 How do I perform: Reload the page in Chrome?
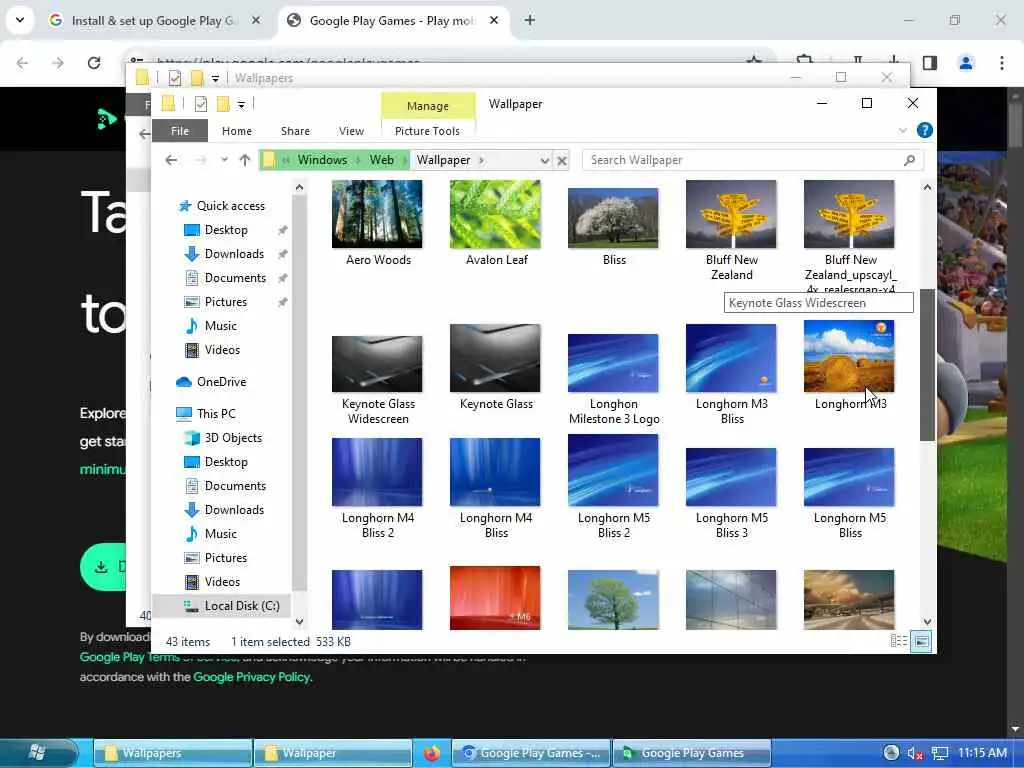coord(94,63)
